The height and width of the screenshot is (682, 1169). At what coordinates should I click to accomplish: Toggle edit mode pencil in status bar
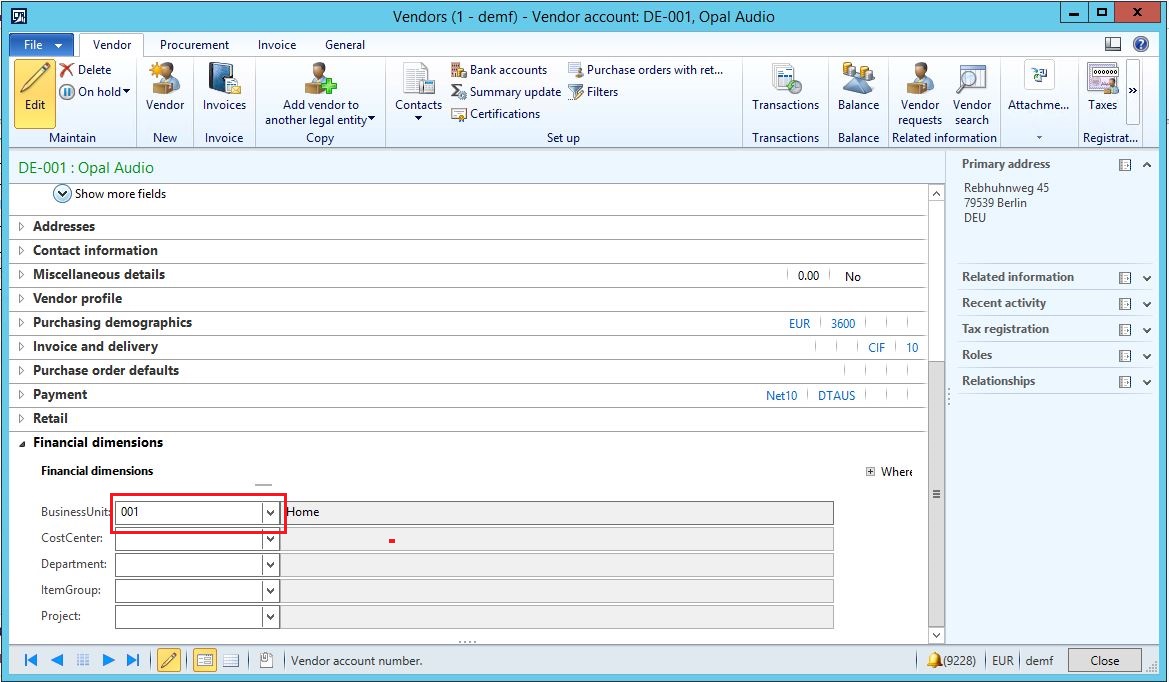click(x=169, y=660)
